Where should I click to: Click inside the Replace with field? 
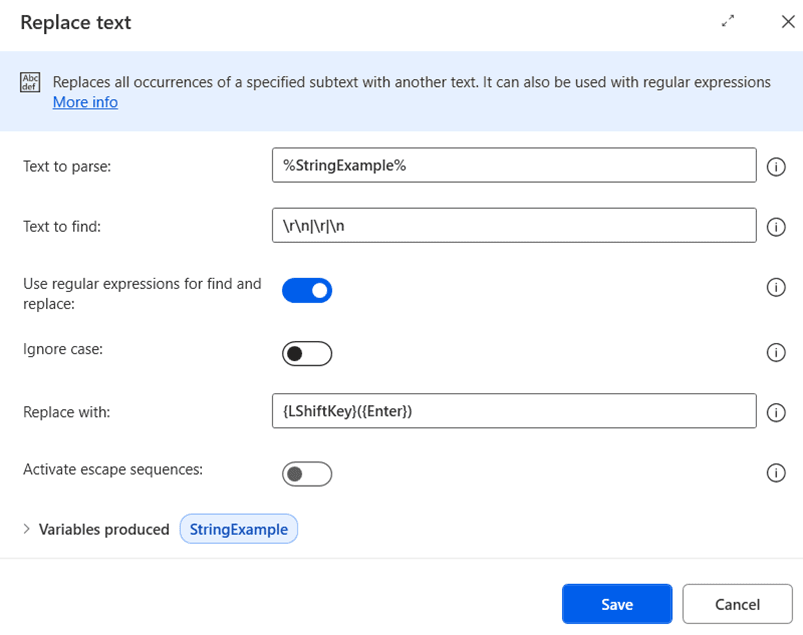point(513,411)
